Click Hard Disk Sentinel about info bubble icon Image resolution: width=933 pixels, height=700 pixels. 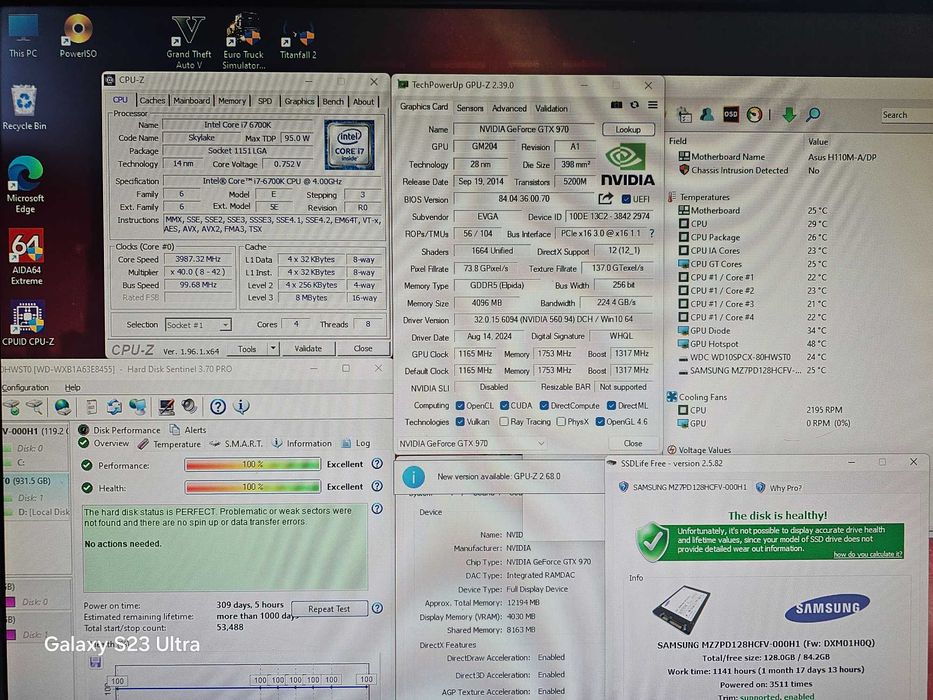pyautogui.click(x=241, y=407)
